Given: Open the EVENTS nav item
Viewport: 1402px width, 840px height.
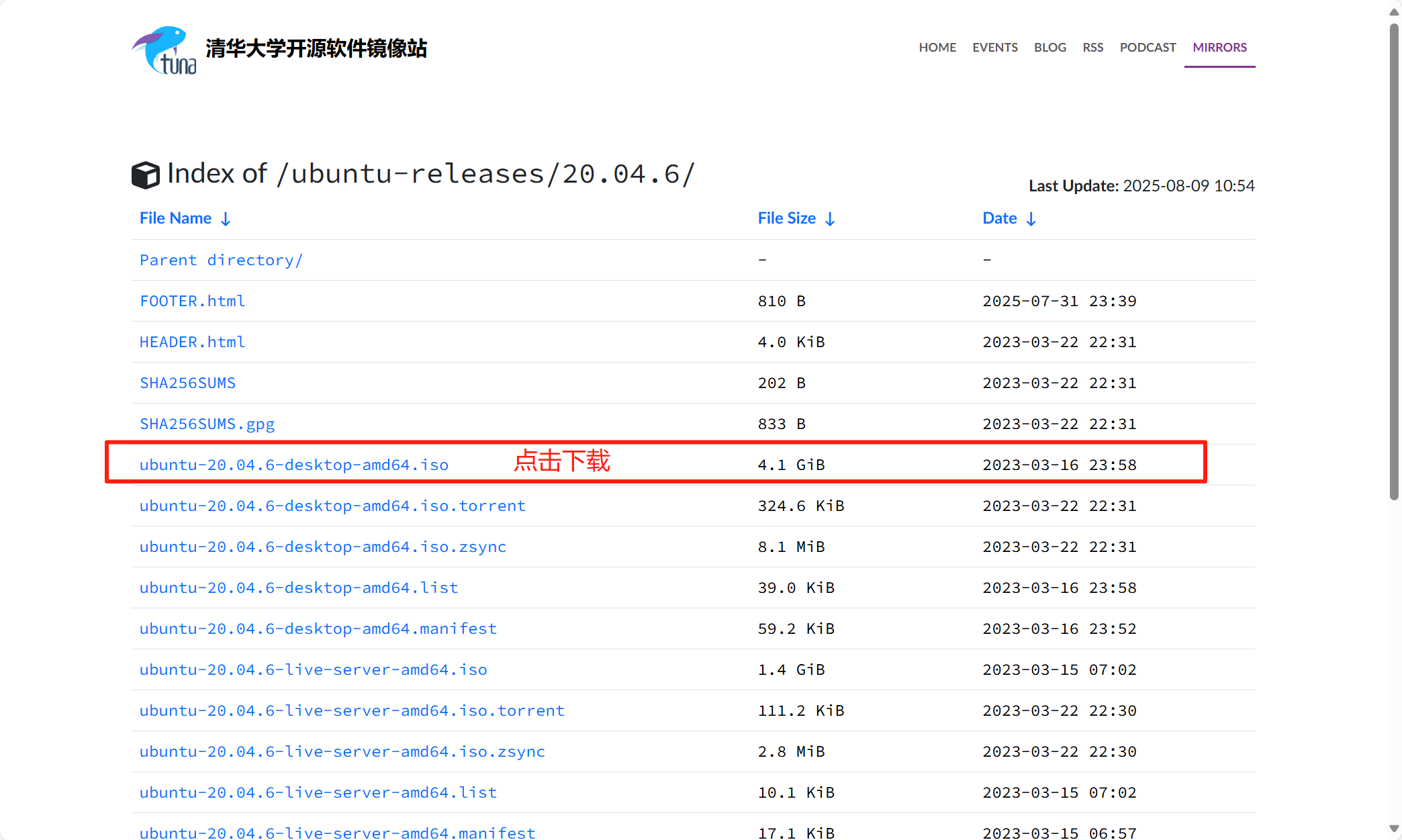Looking at the screenshot, I should [x=995, y=48].
